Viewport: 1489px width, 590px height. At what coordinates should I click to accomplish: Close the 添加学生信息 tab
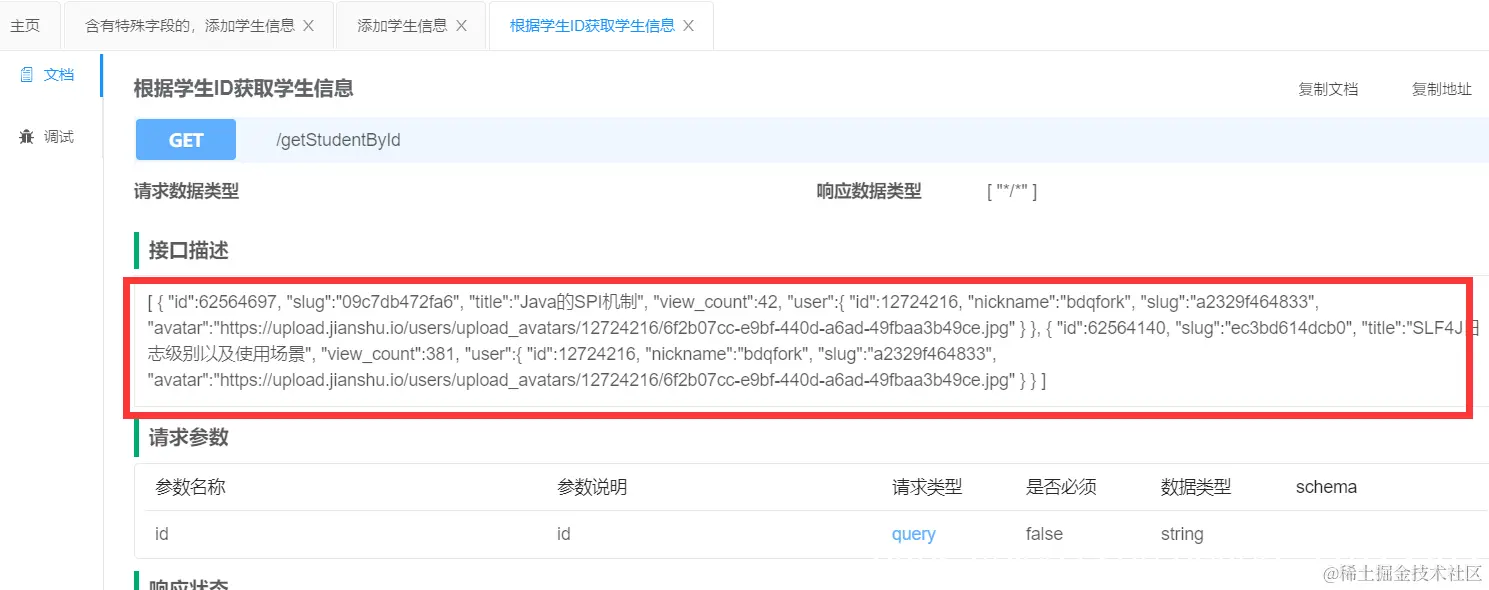click(460, 26)
